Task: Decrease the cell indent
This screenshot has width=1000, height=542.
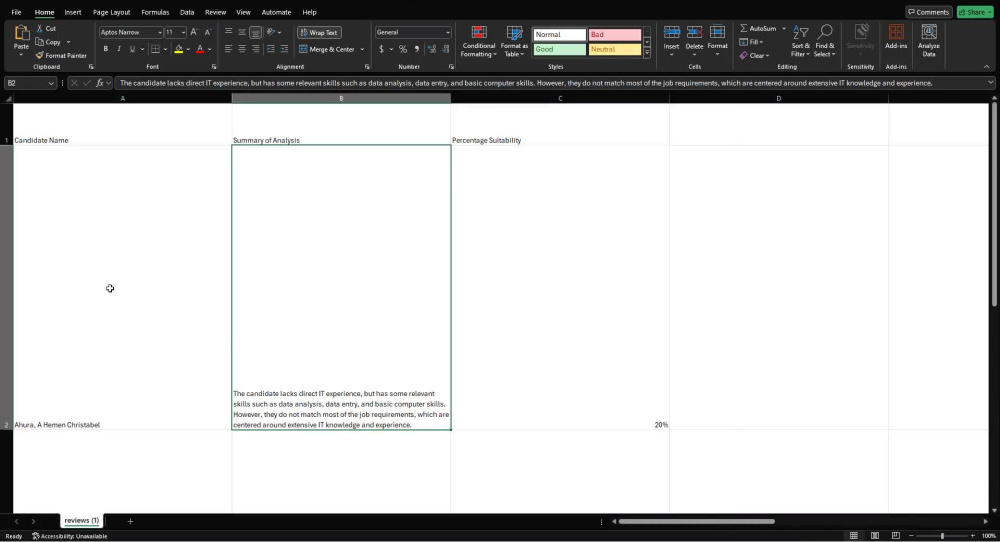Action: pos(270,49)
